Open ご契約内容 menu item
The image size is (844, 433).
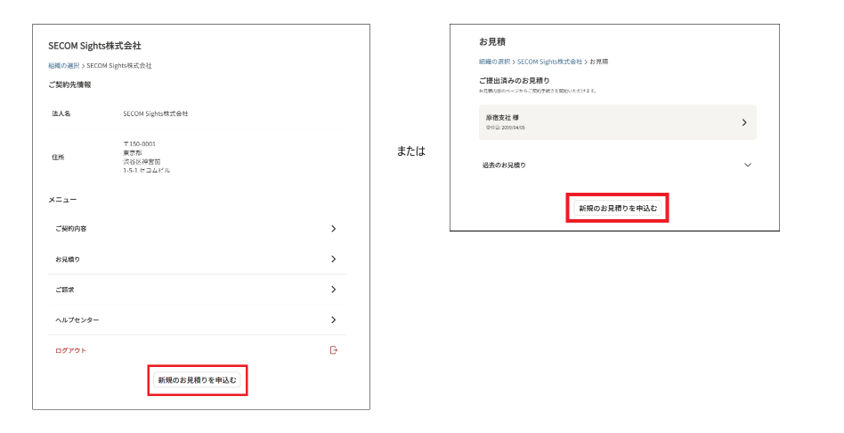pos(197,228)
